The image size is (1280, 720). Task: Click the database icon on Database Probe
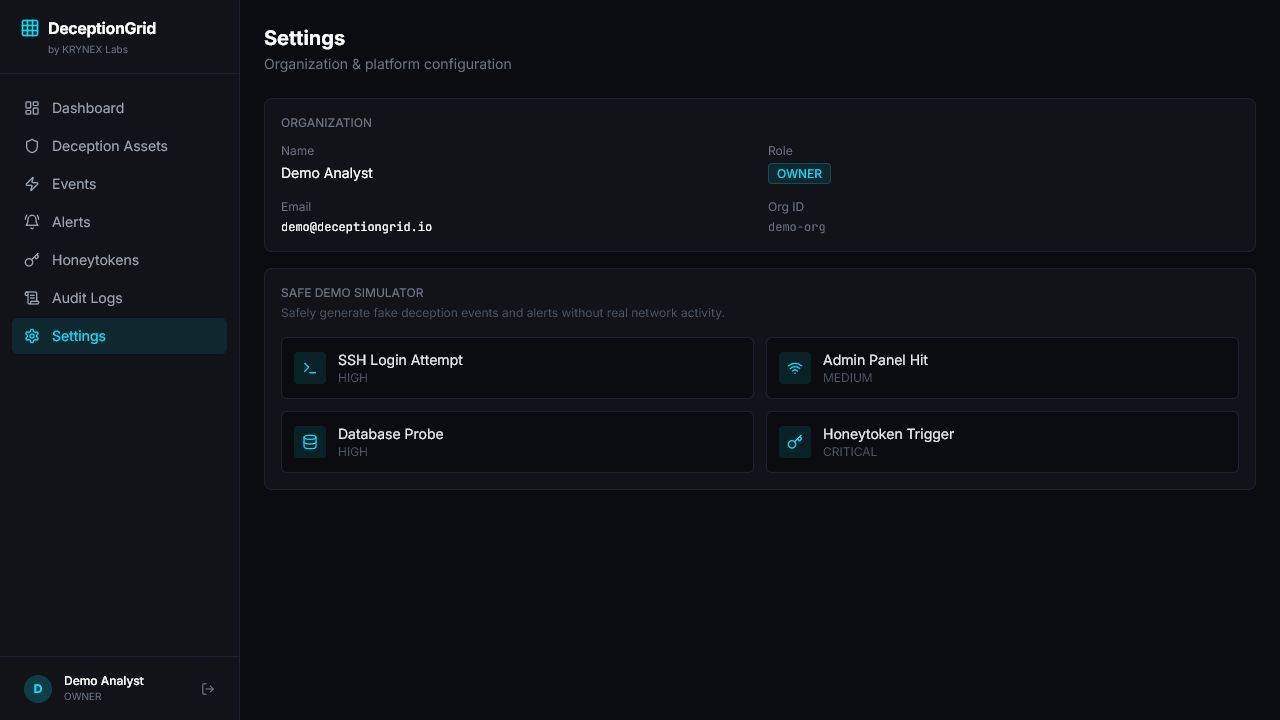coord(310,442)
